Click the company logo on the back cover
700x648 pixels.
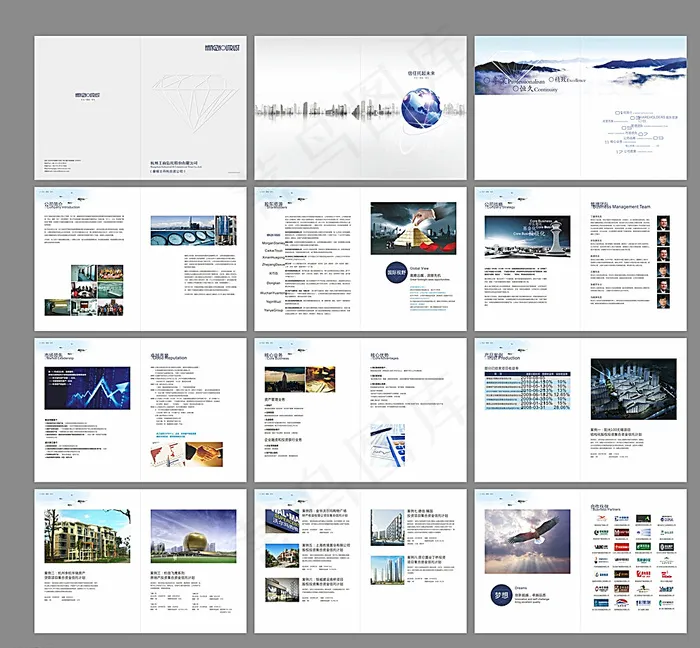87,96
